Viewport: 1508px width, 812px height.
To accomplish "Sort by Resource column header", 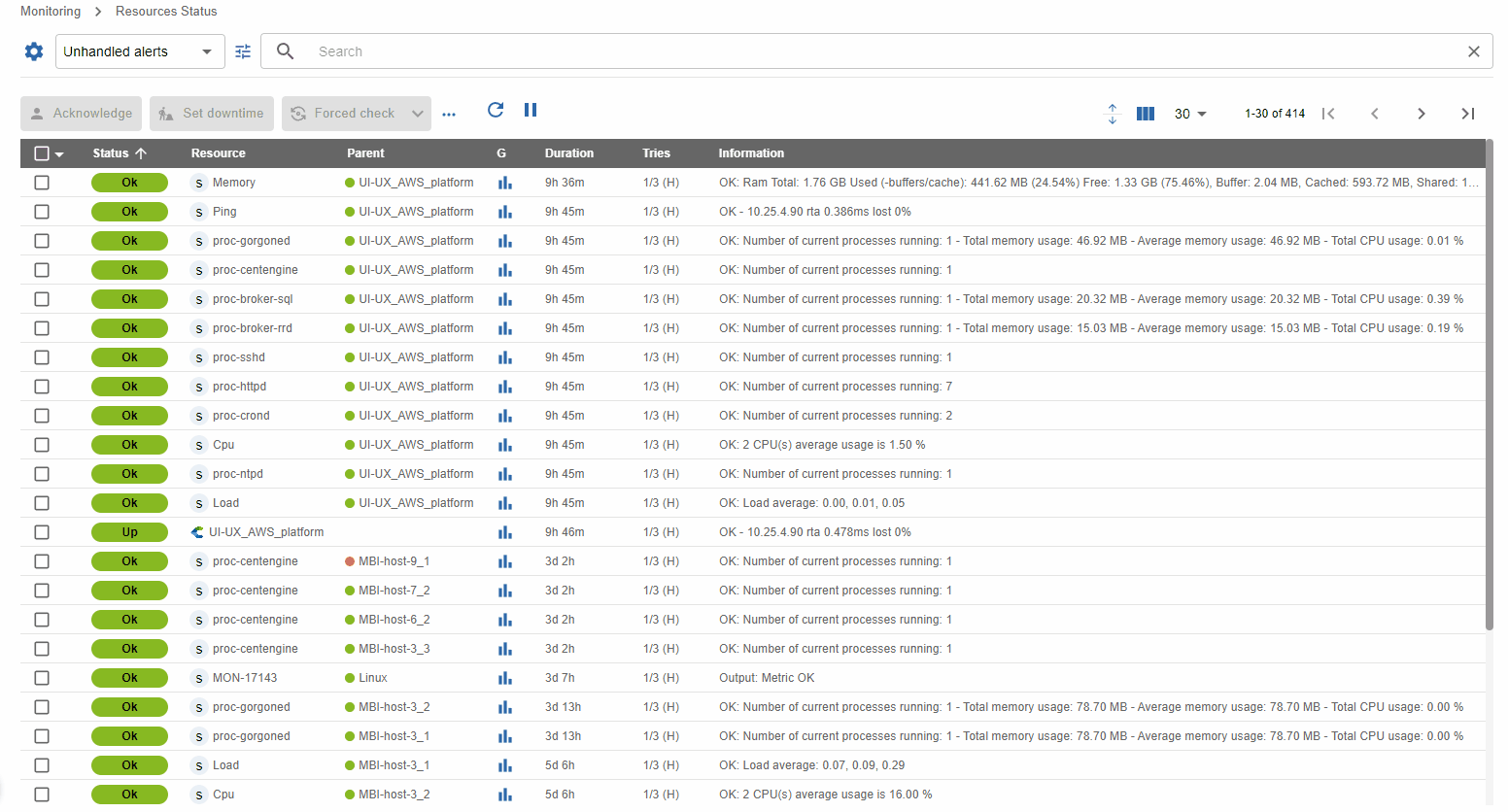I will pos(219,153).
